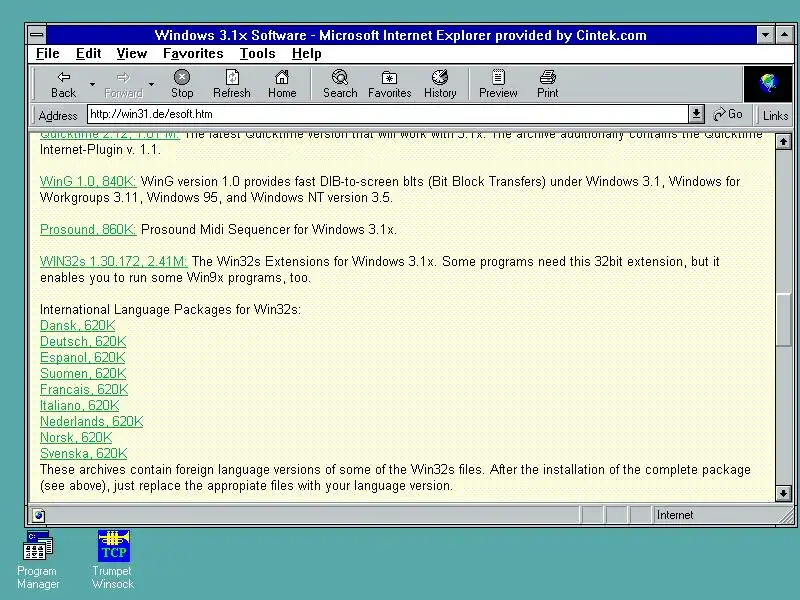
Task: Click the Internet zone status panel
Action: (714, 515)
